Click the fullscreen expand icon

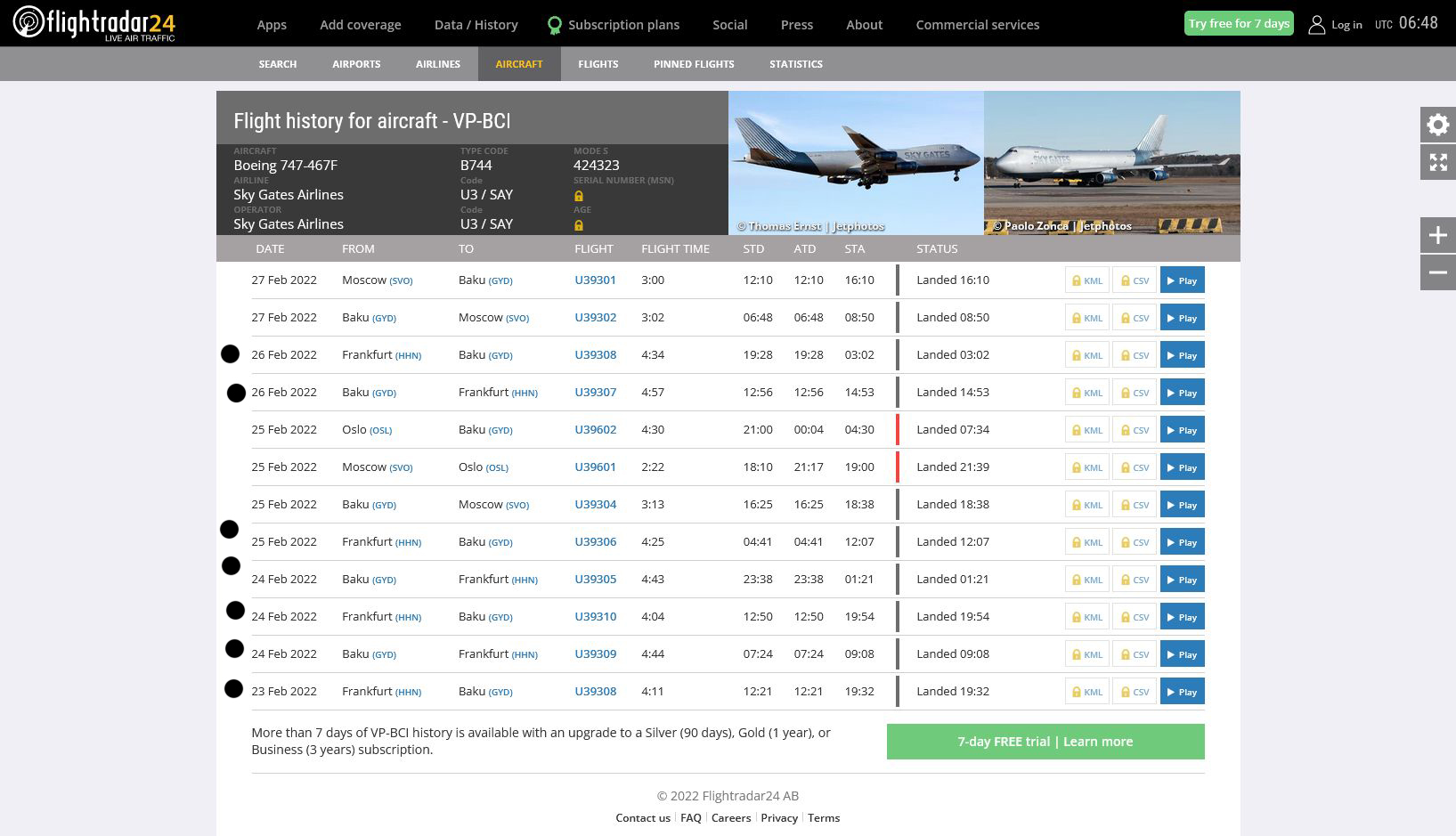click(x=1437, y=163)
